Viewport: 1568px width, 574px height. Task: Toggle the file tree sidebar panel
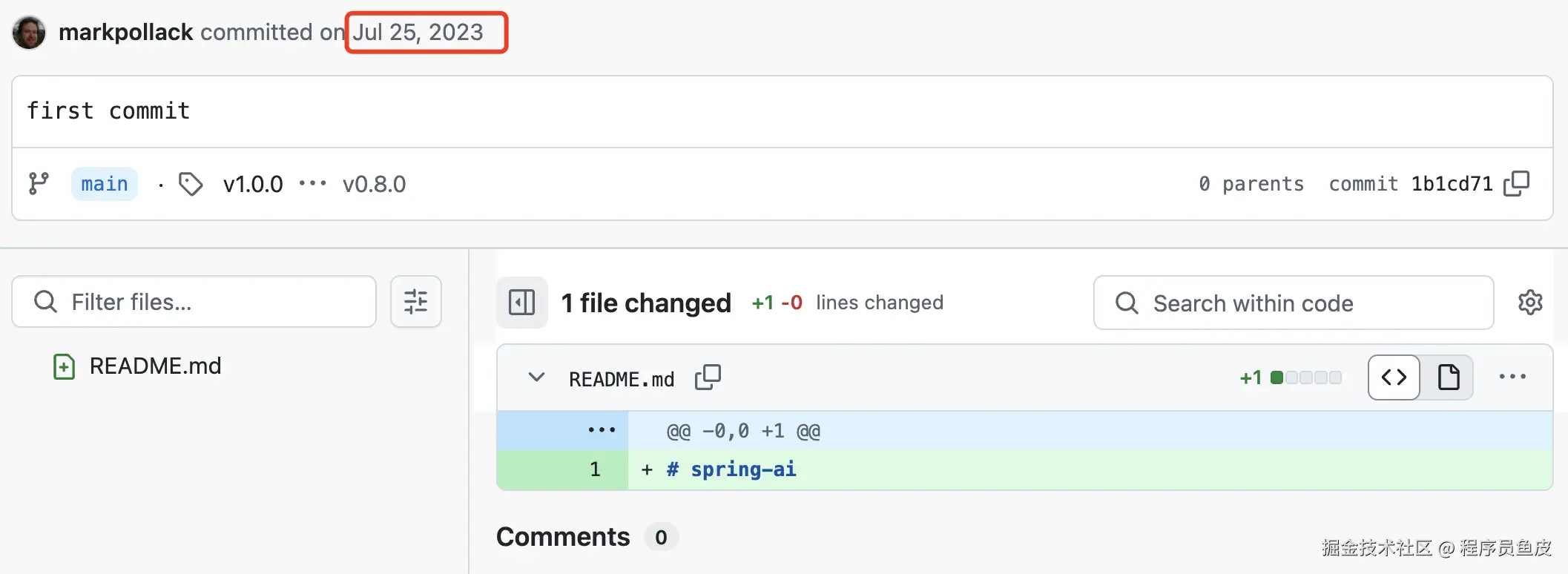(x=521, y=303)
